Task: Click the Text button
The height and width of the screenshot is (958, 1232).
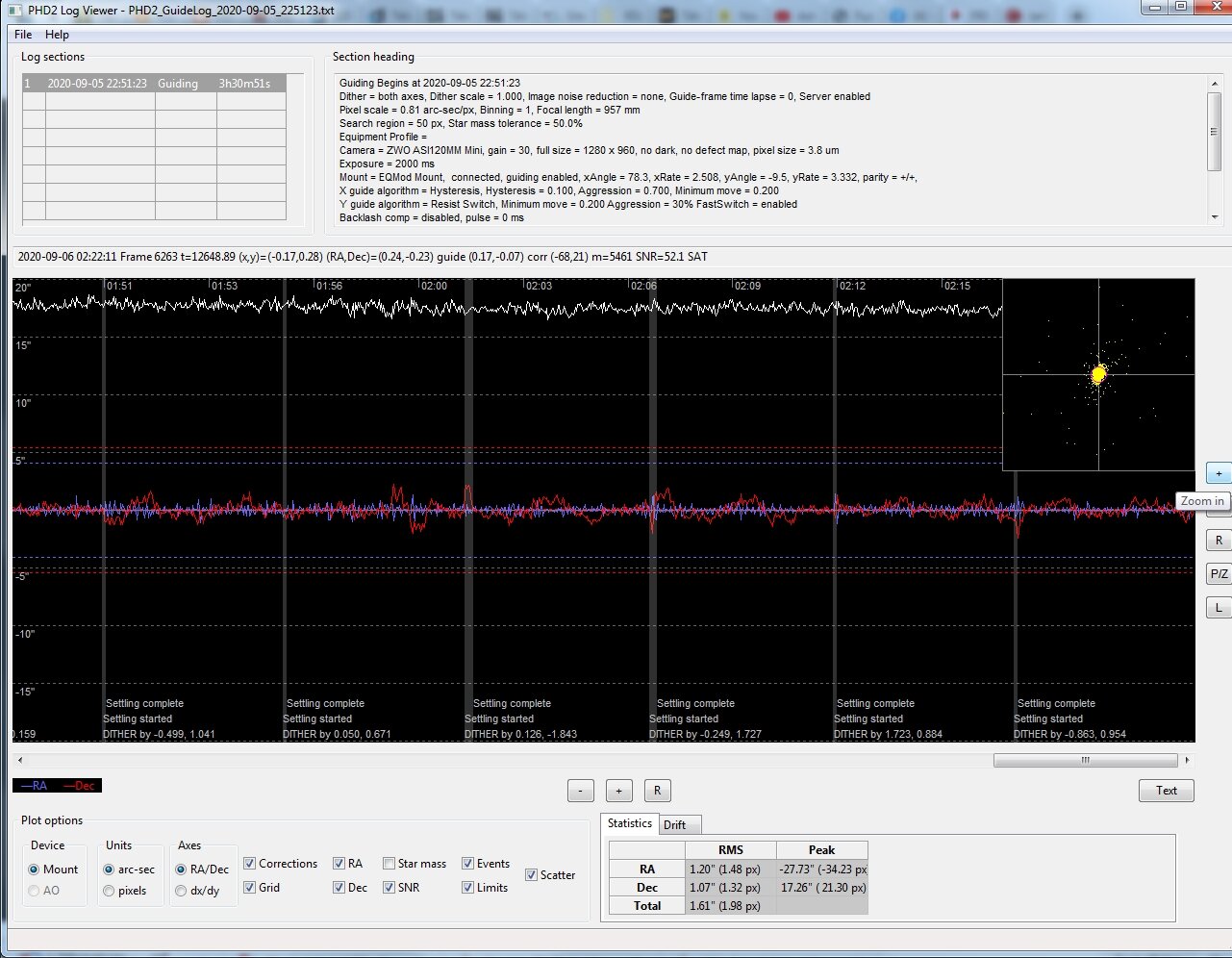Action: pyautogui.click(x=1166, y=791)
